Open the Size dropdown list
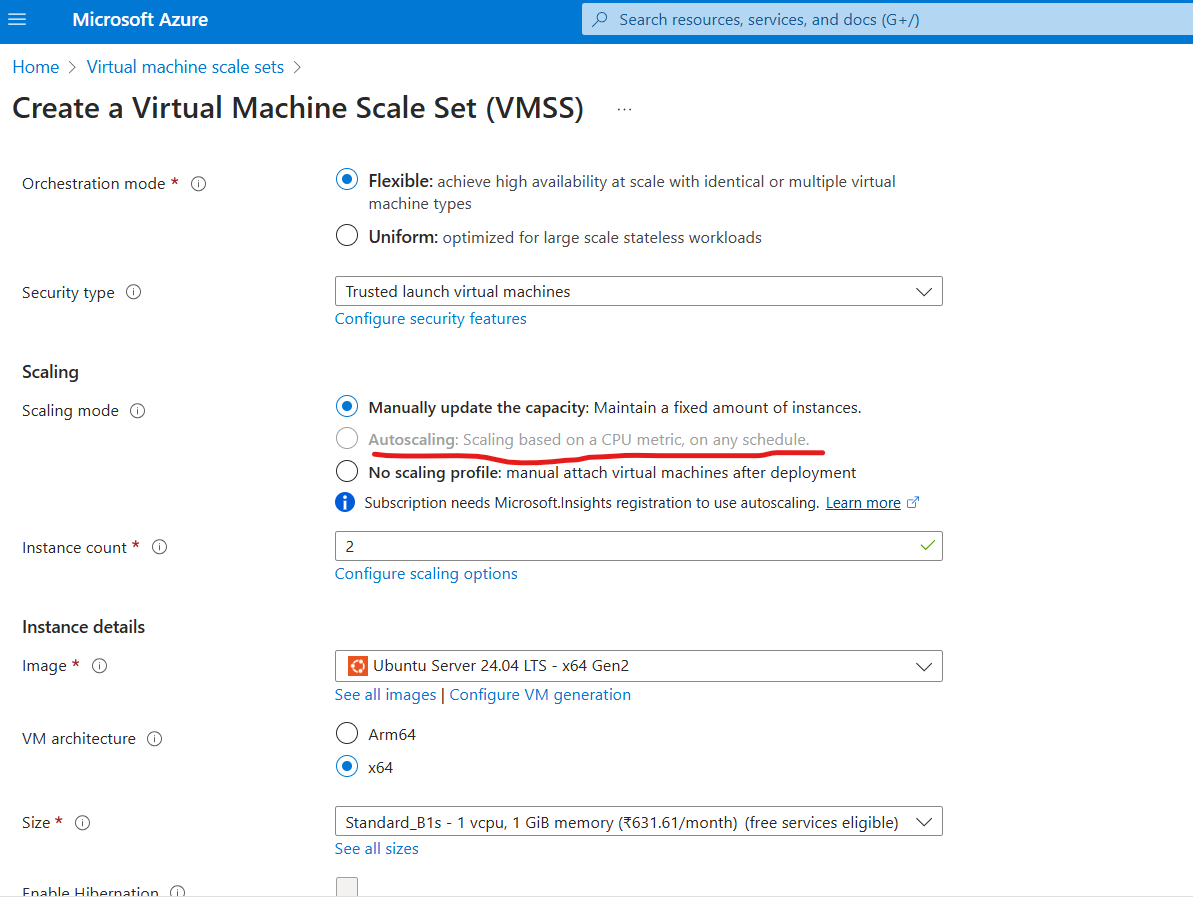Image resolution: width=1193 pixels, height=905 pixels. pos(638,822)
